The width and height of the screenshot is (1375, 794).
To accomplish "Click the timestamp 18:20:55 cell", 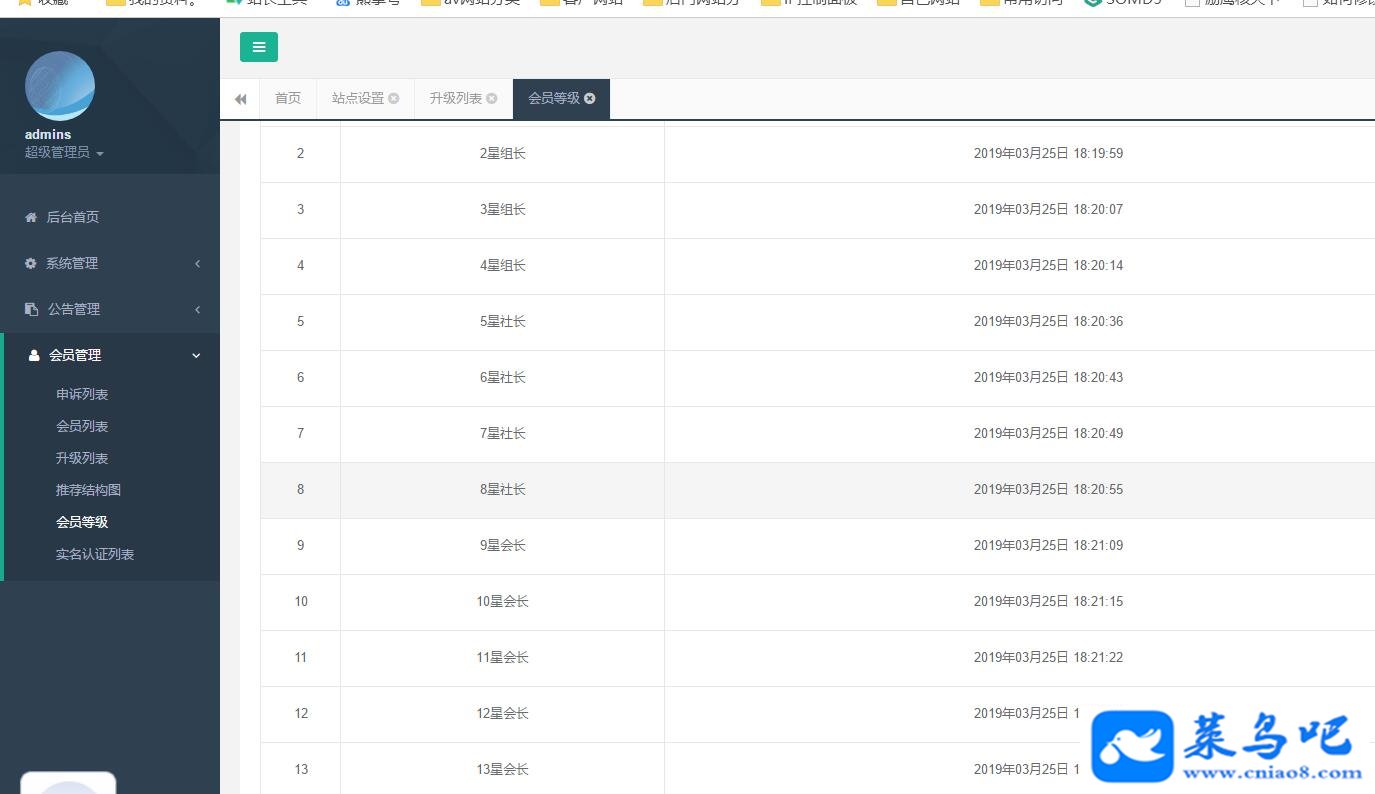I will (1020, 490).
